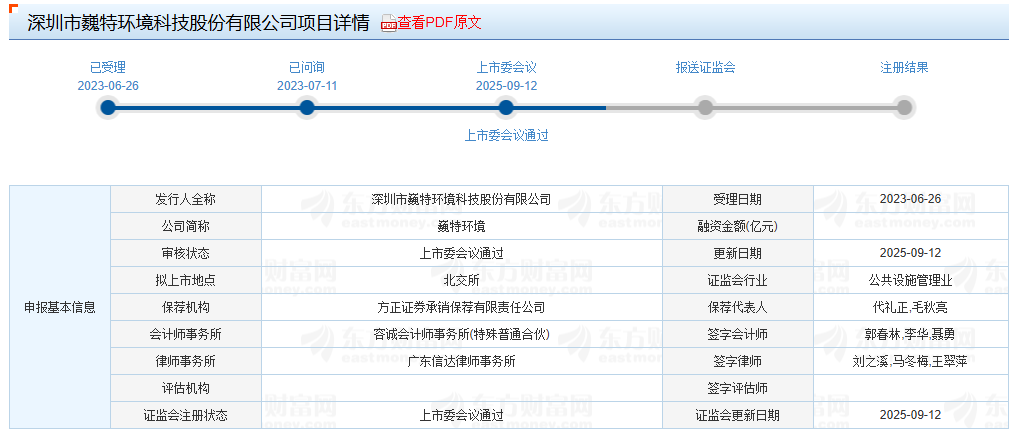The width and height of the screenshot is (1018, 432).
Task: Click the page title 深圳市巍特环境科技股份有限公司项目详情
Action: (198, 23)
